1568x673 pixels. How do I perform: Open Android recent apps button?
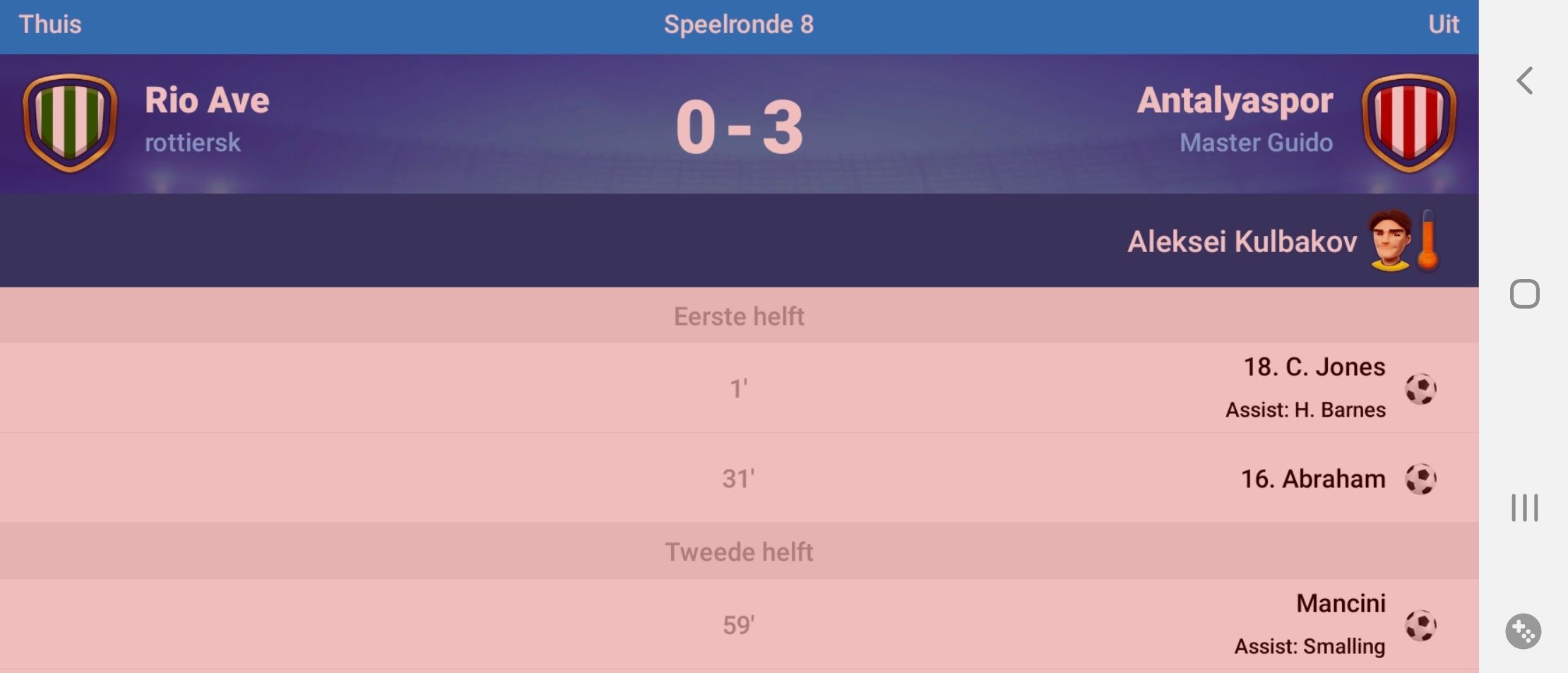(1524, 508)
